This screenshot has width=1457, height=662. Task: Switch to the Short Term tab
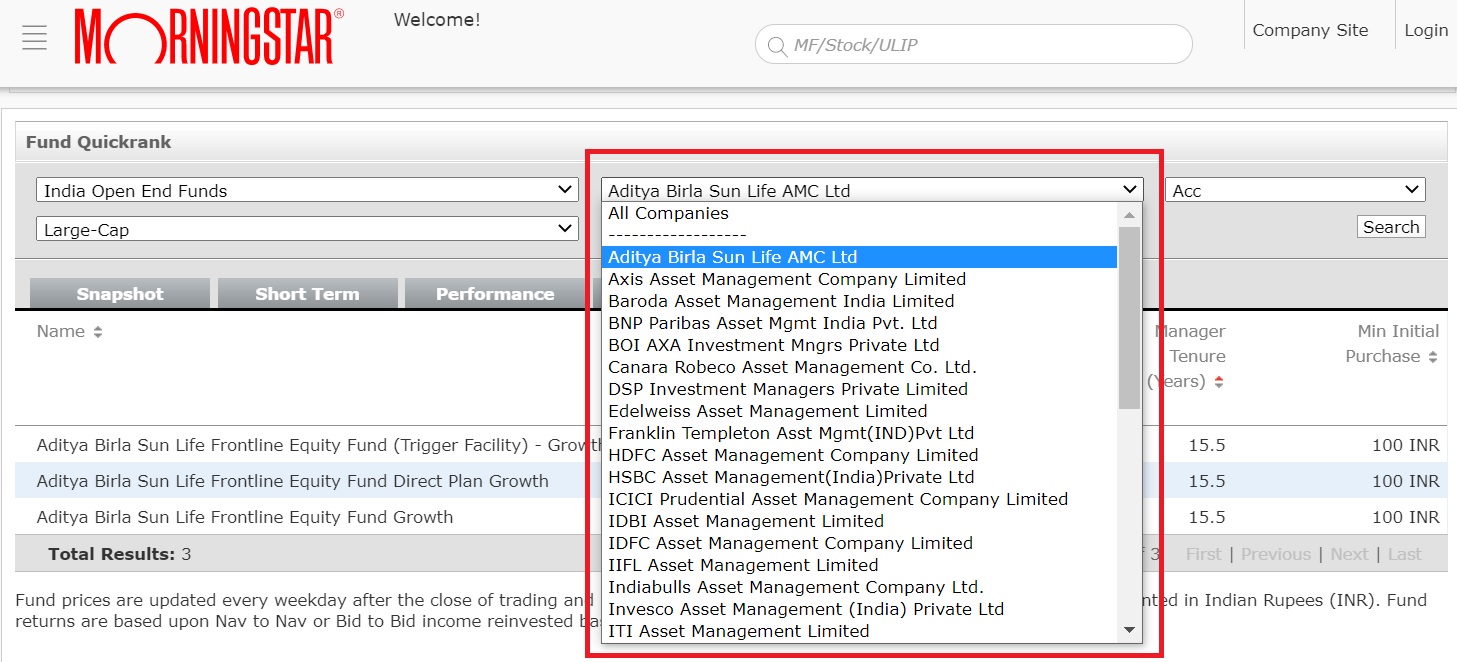coord(307,294)
